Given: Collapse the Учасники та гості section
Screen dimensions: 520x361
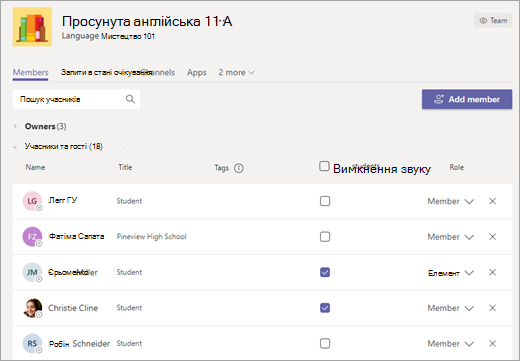Looking at the screenshot, I should (x=15, y=147).
